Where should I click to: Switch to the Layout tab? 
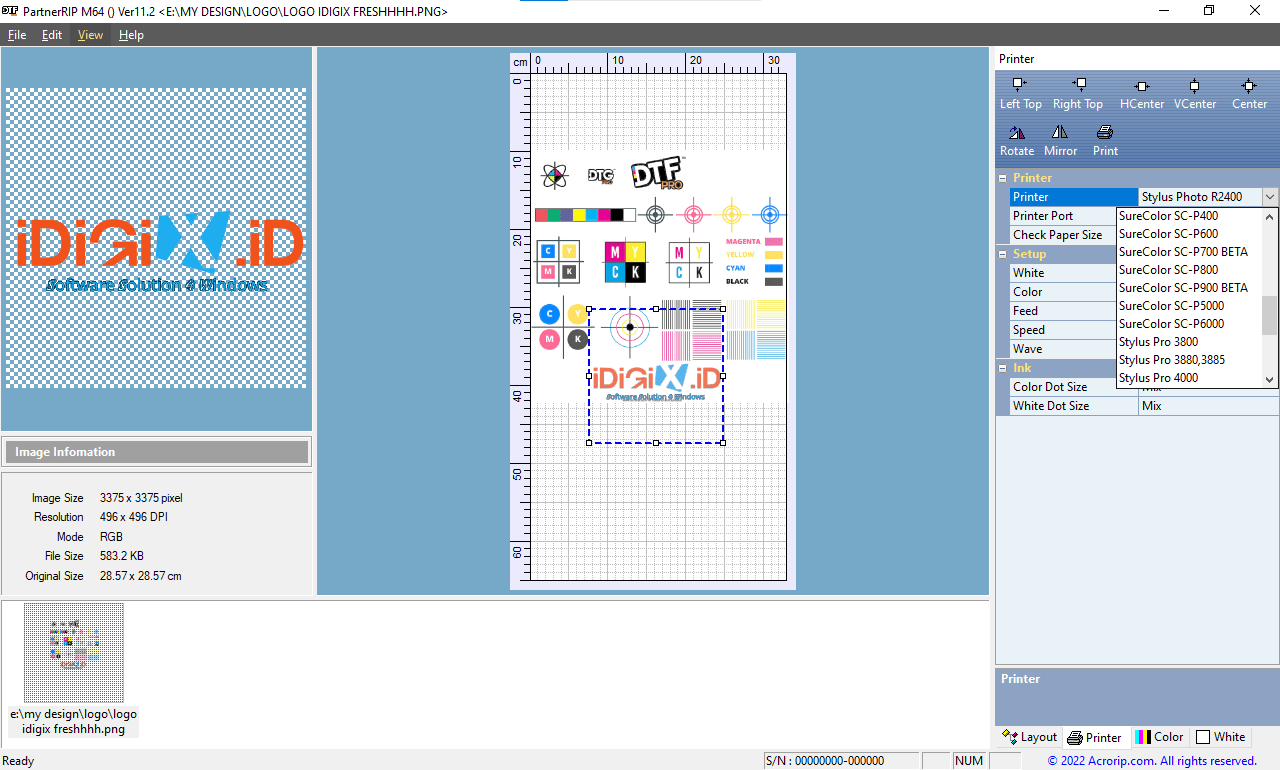(1029, 737)
